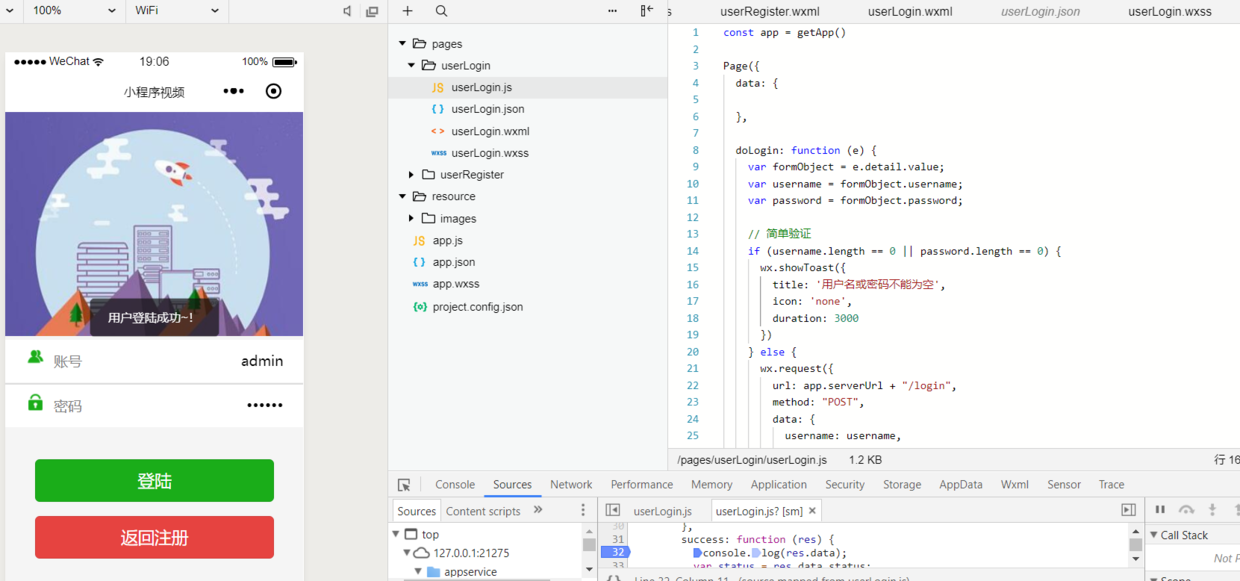The image size is (1240, 581).
Task: Open the 100% zoom dropdown
Action: (x=74, y=11)
